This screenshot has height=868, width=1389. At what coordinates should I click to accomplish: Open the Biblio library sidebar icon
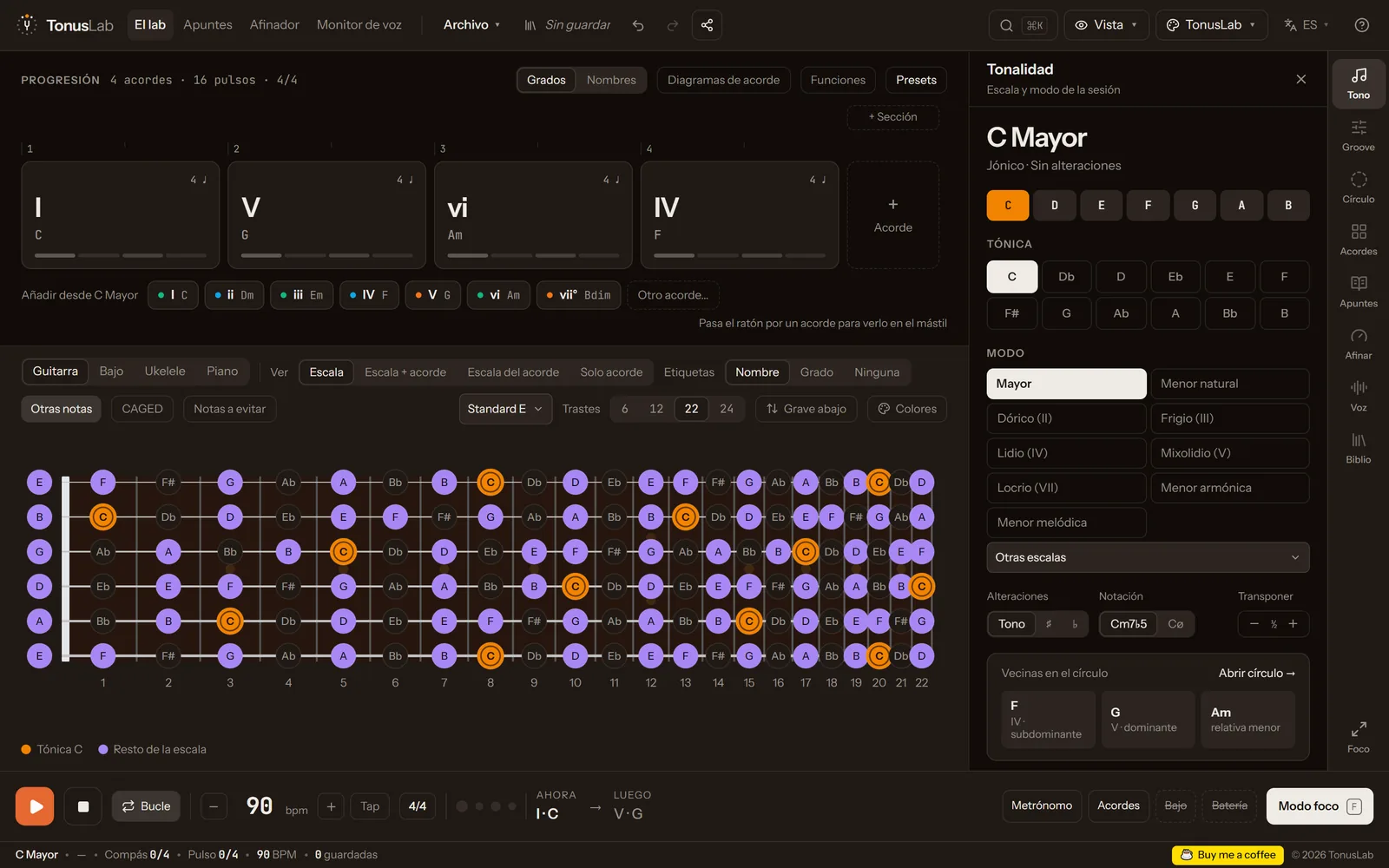[1358, 448]
